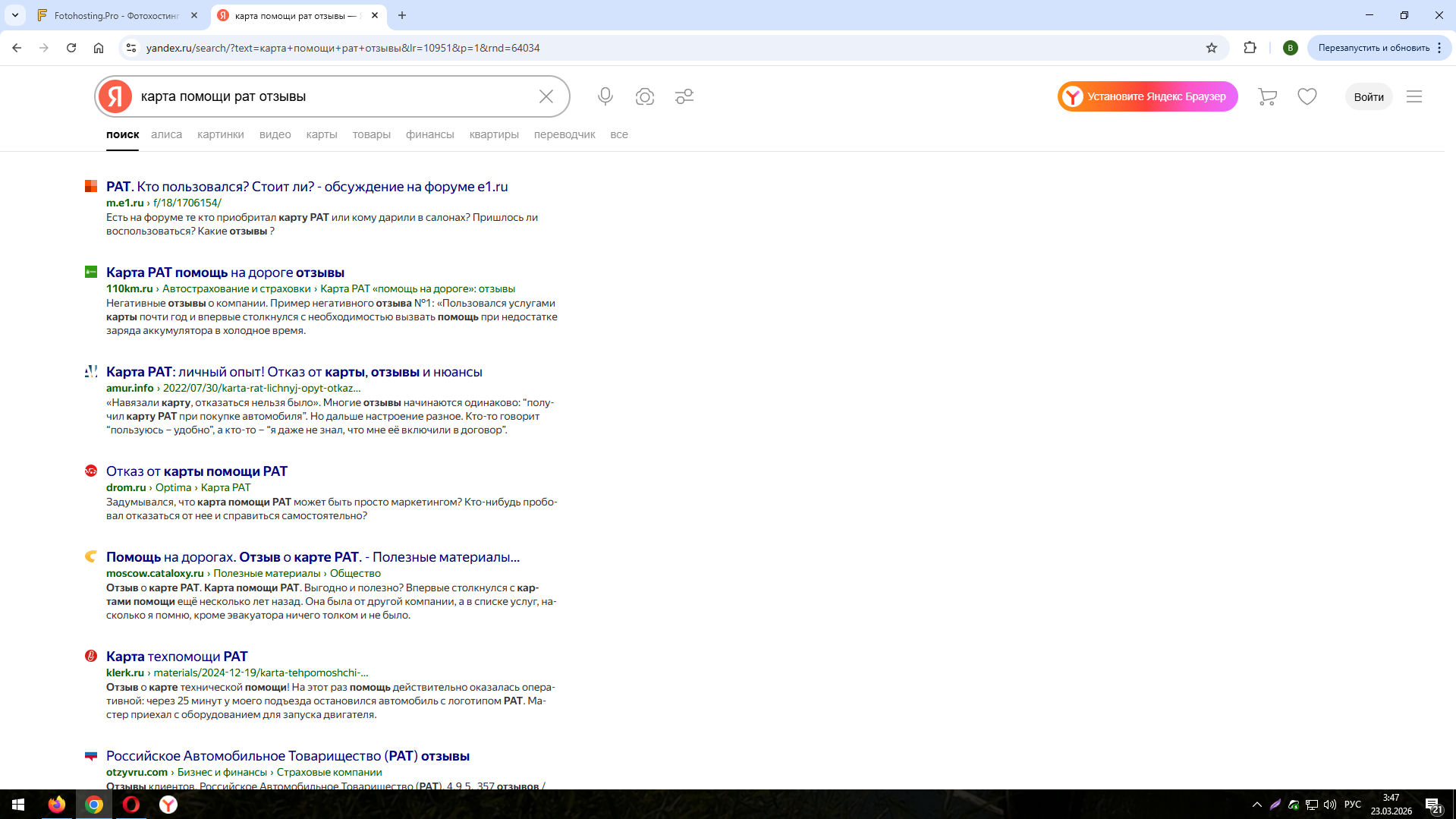The image size is (1456, 819).
Task: Switch to the квартиры tab
Action: click(494, 134)
